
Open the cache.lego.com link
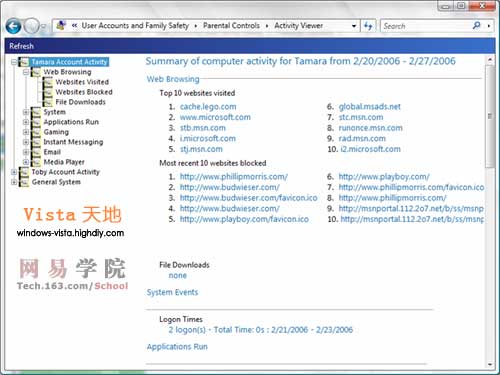click(208, 107)
